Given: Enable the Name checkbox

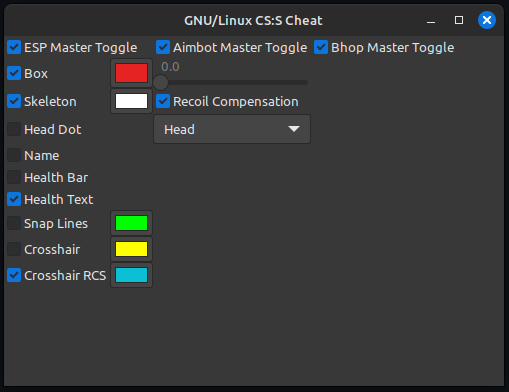Looking at the screenshot, I should click(x=14, y=155).
